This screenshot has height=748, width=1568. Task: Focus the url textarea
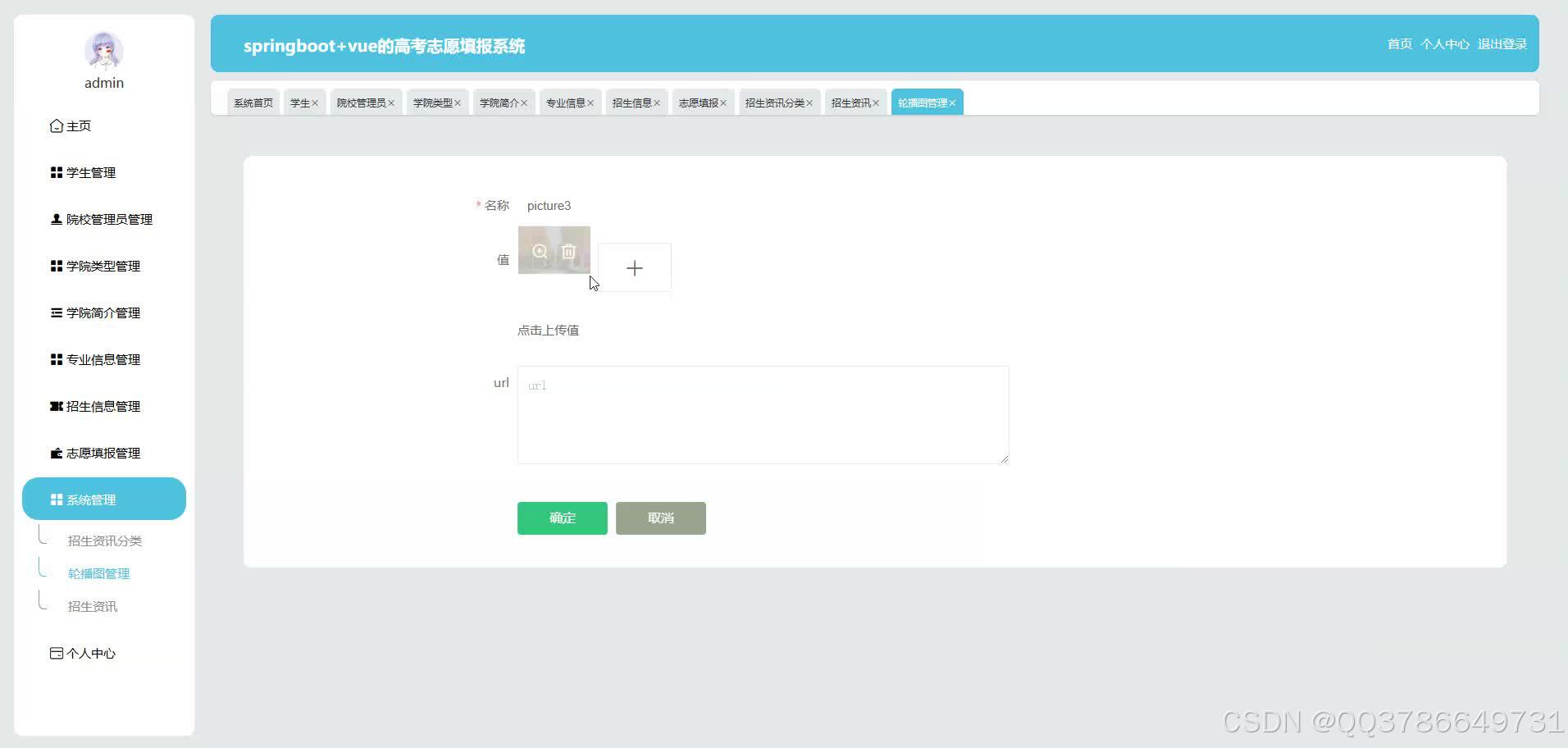point(763,415)
